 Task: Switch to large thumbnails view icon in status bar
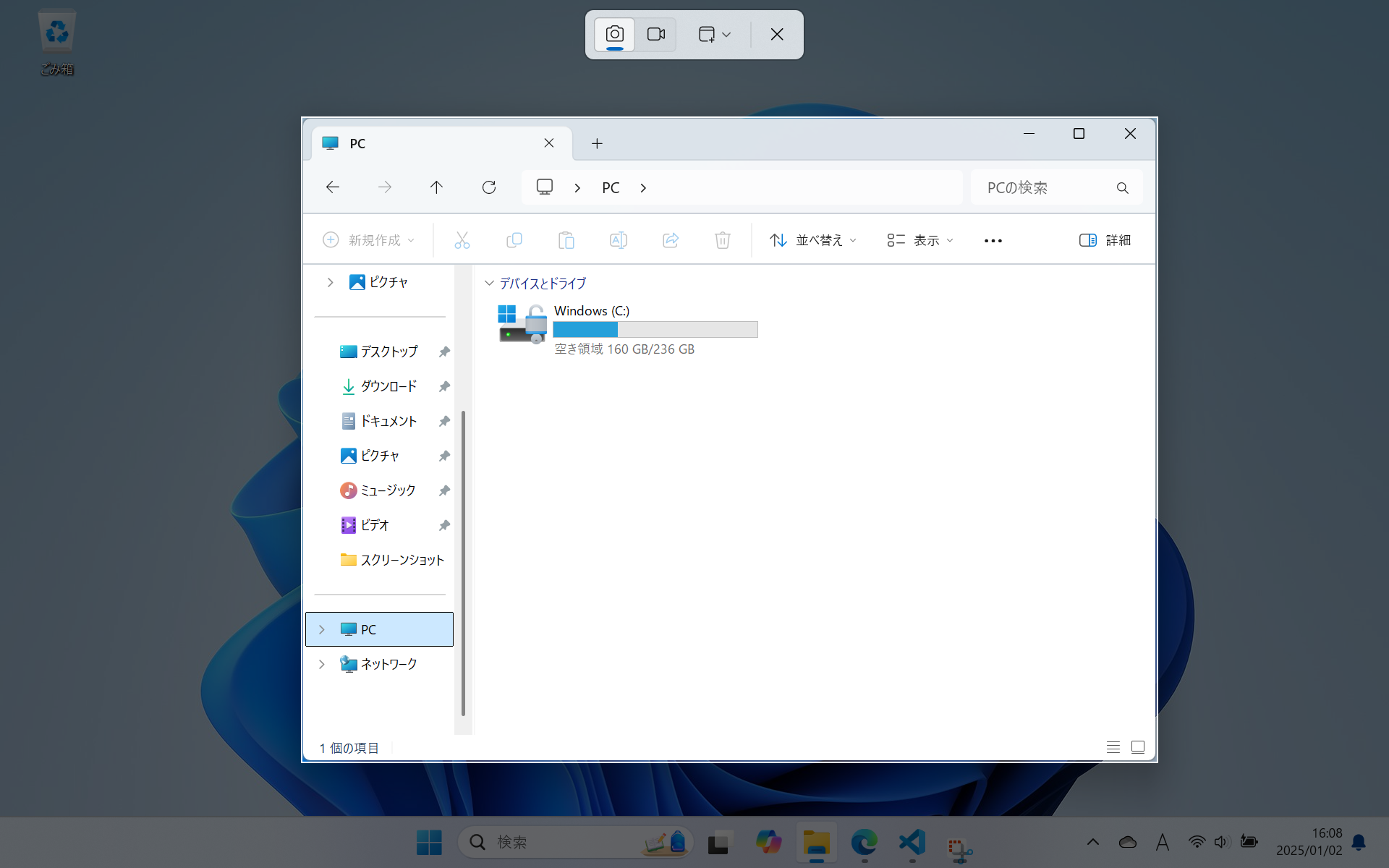(x=1137, y=747)
